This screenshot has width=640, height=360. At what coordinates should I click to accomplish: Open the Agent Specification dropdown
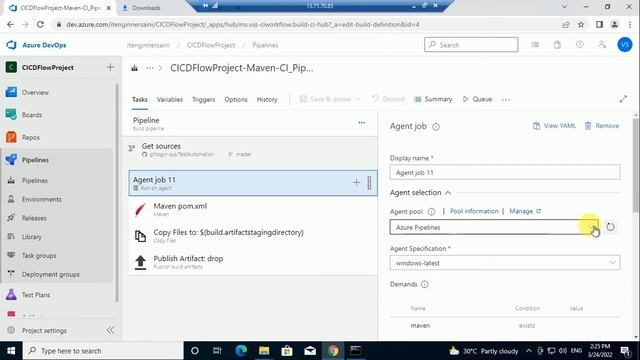(x=505, y=263)
